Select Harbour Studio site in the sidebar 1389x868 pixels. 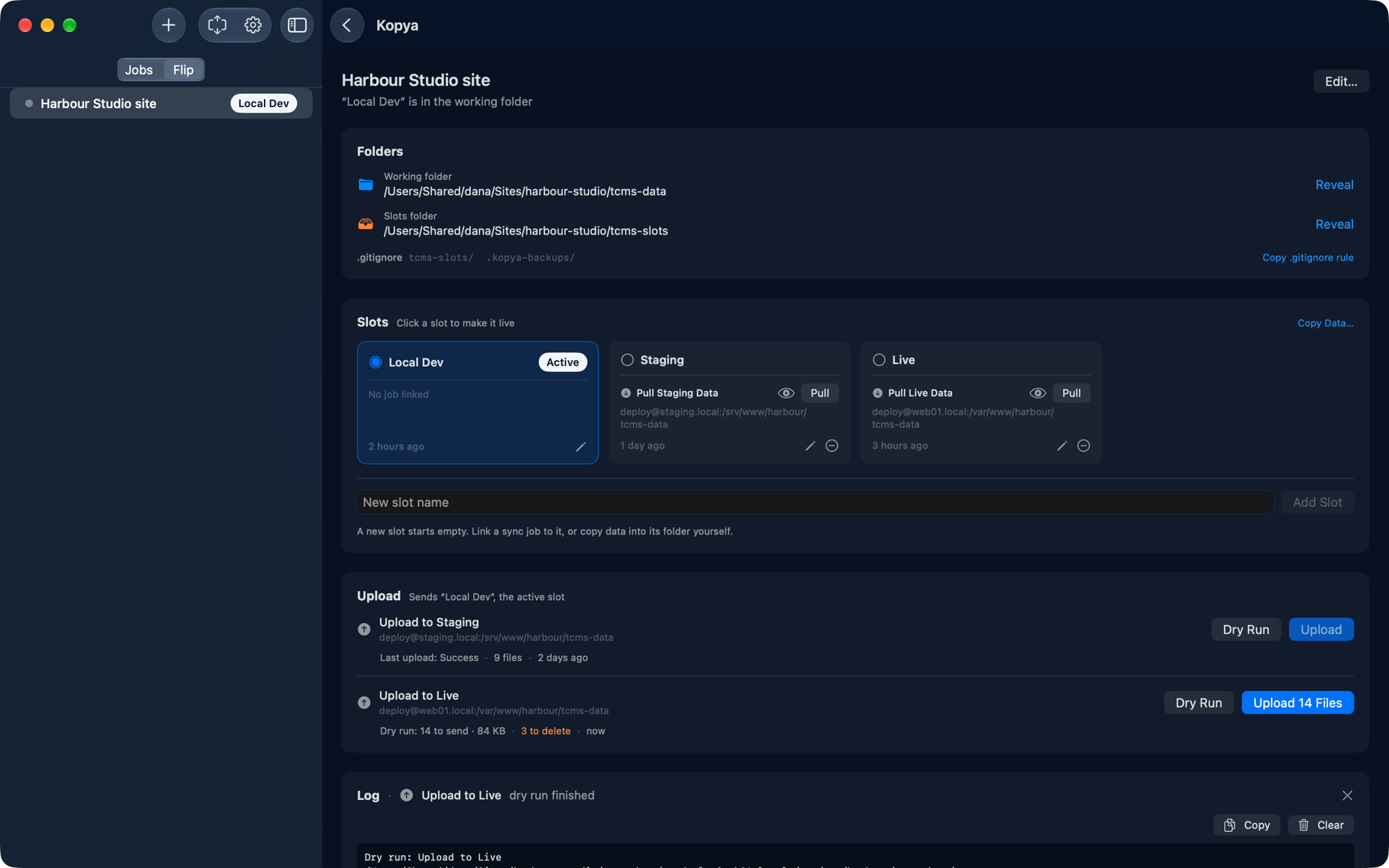(161, 103)
